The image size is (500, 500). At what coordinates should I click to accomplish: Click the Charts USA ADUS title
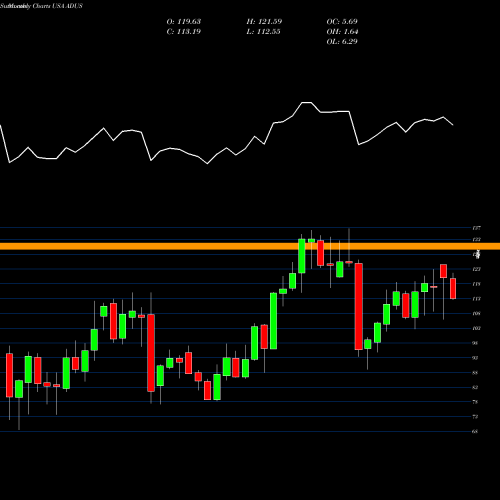pos(58,6)
